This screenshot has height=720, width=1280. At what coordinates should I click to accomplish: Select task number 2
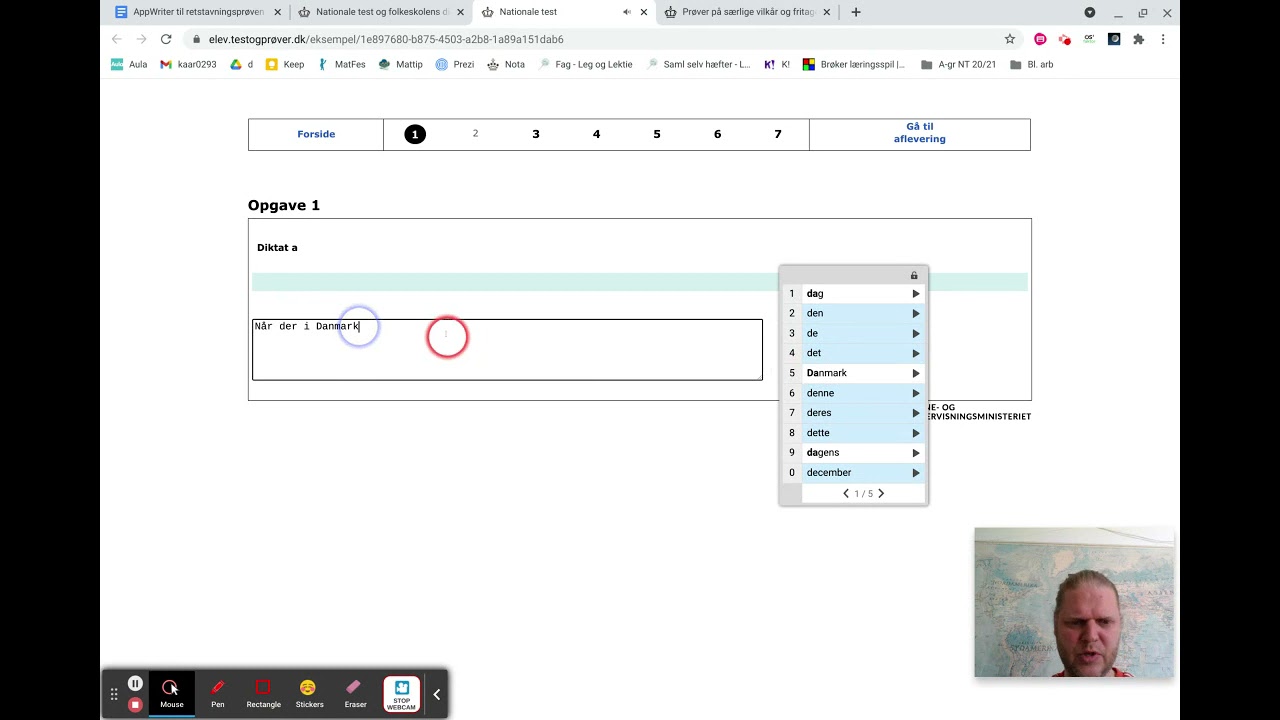(x=475, y=133)
